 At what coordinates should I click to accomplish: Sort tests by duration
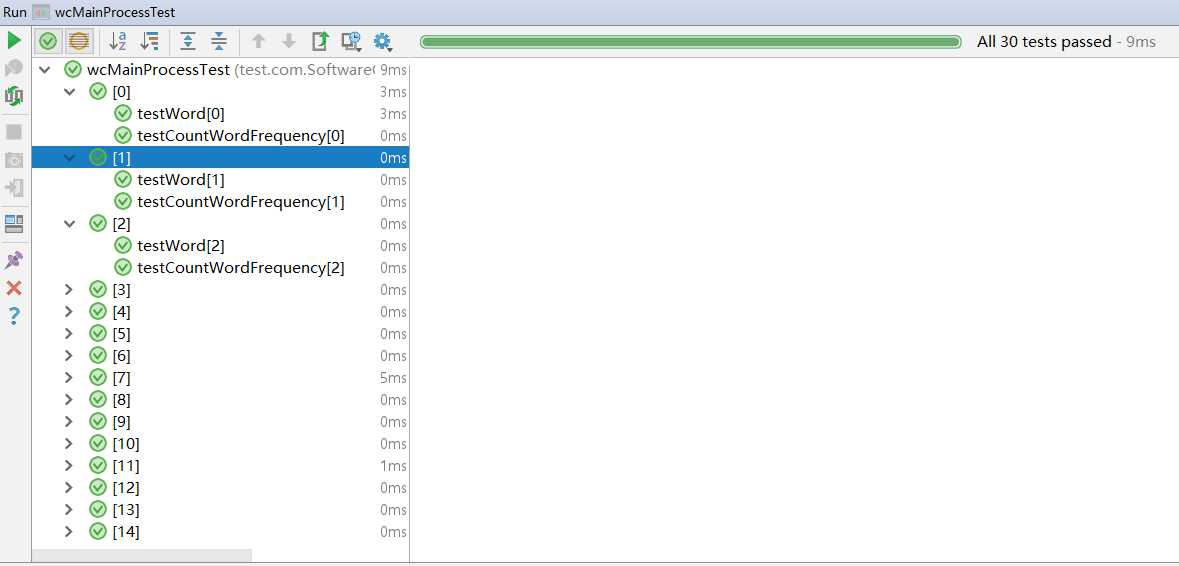(x=150, y=41)
